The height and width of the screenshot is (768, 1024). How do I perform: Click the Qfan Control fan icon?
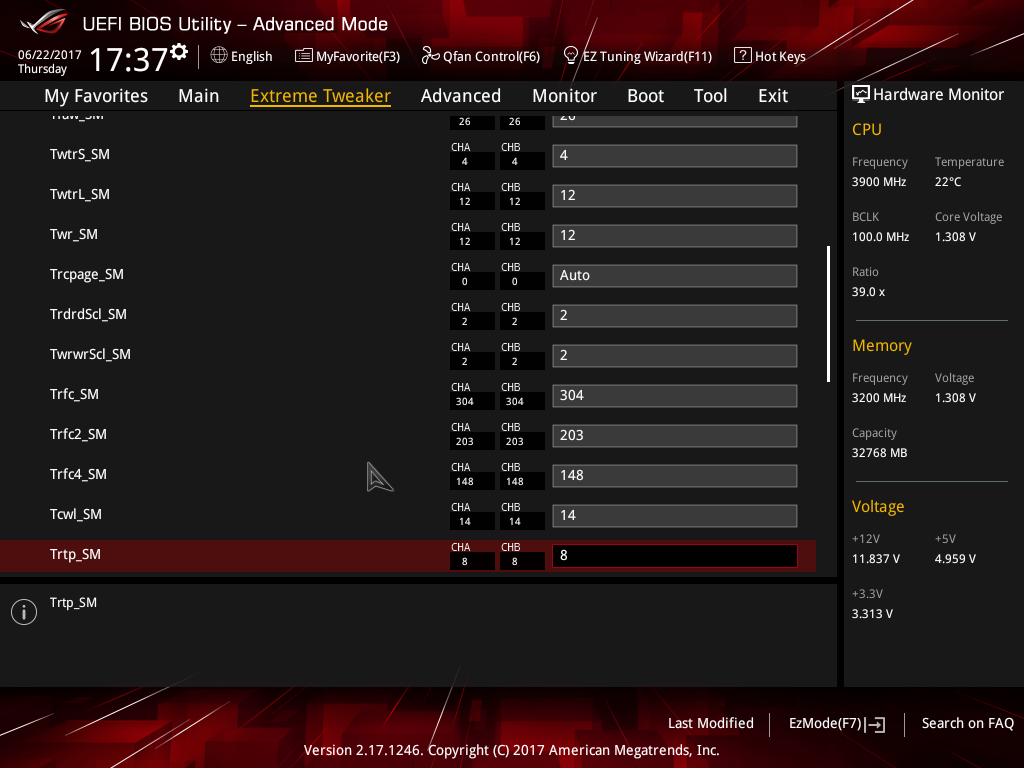pyautogui.click(x=430, y=56)
